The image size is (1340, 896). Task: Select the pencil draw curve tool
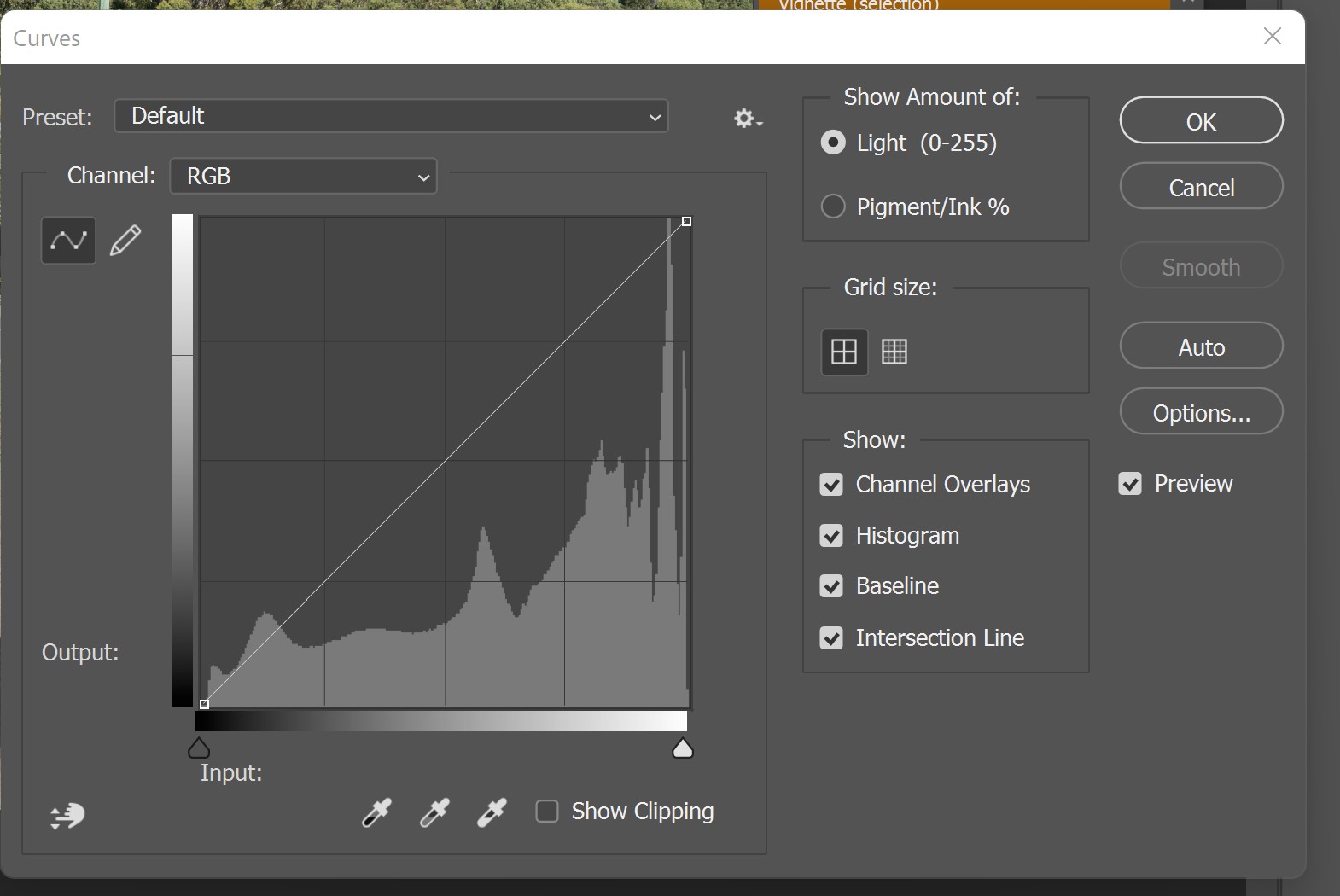[x=125, y=241]
